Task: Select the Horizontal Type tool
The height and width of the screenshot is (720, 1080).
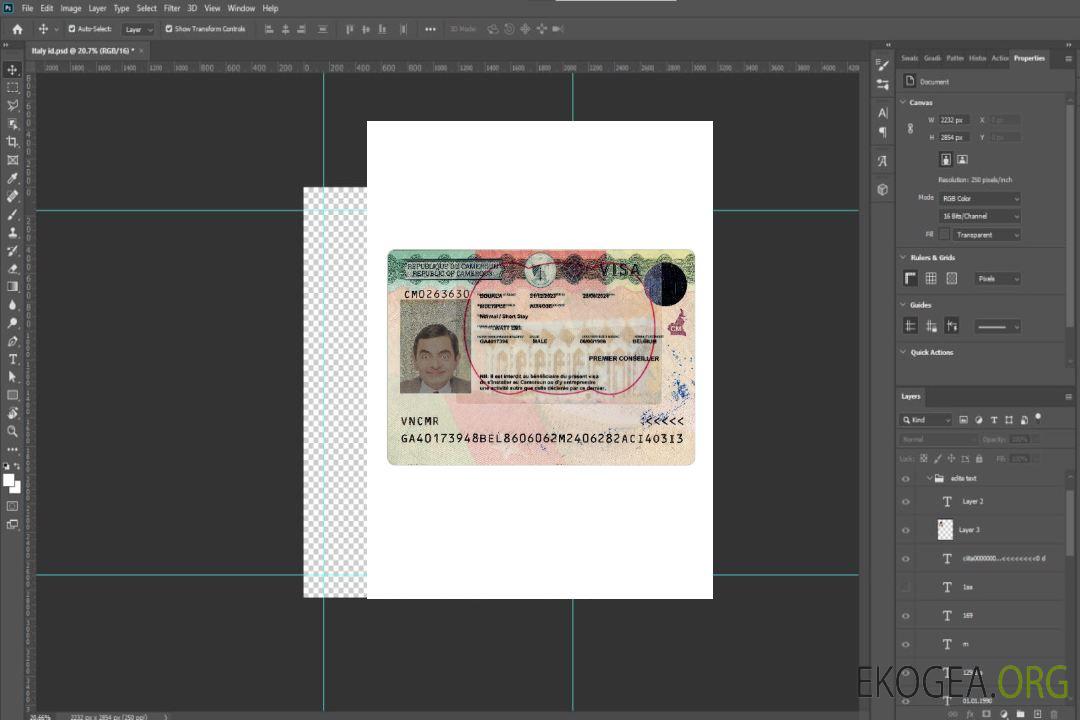Action: pyautogui.click(x=12, y=359)
